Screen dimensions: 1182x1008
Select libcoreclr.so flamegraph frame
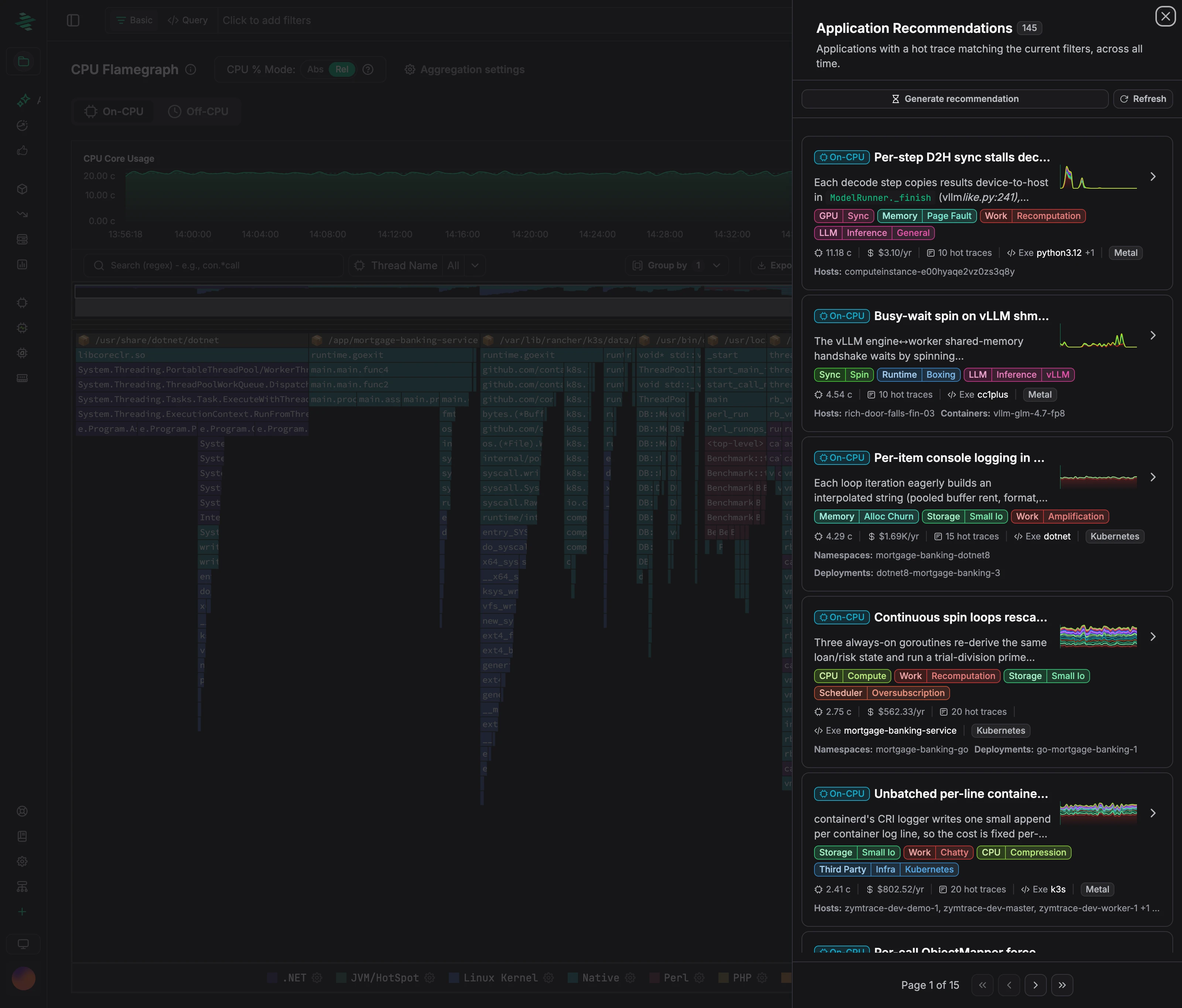192,355
